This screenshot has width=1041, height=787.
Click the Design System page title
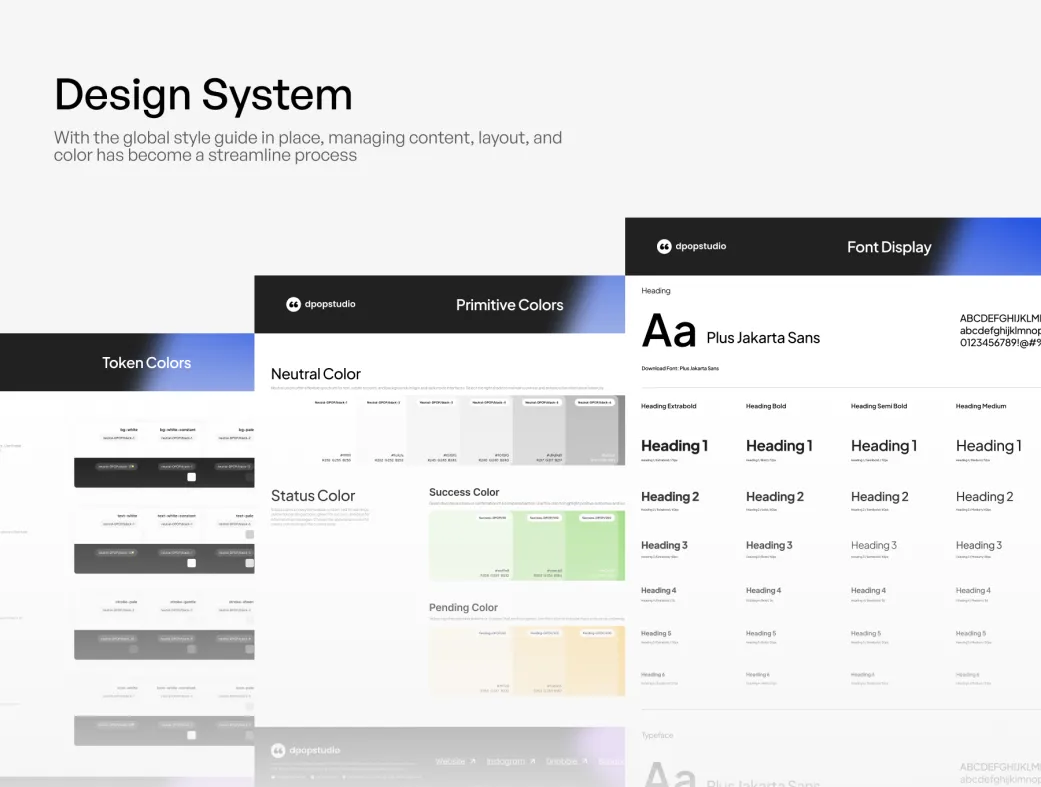pos(203,95)
